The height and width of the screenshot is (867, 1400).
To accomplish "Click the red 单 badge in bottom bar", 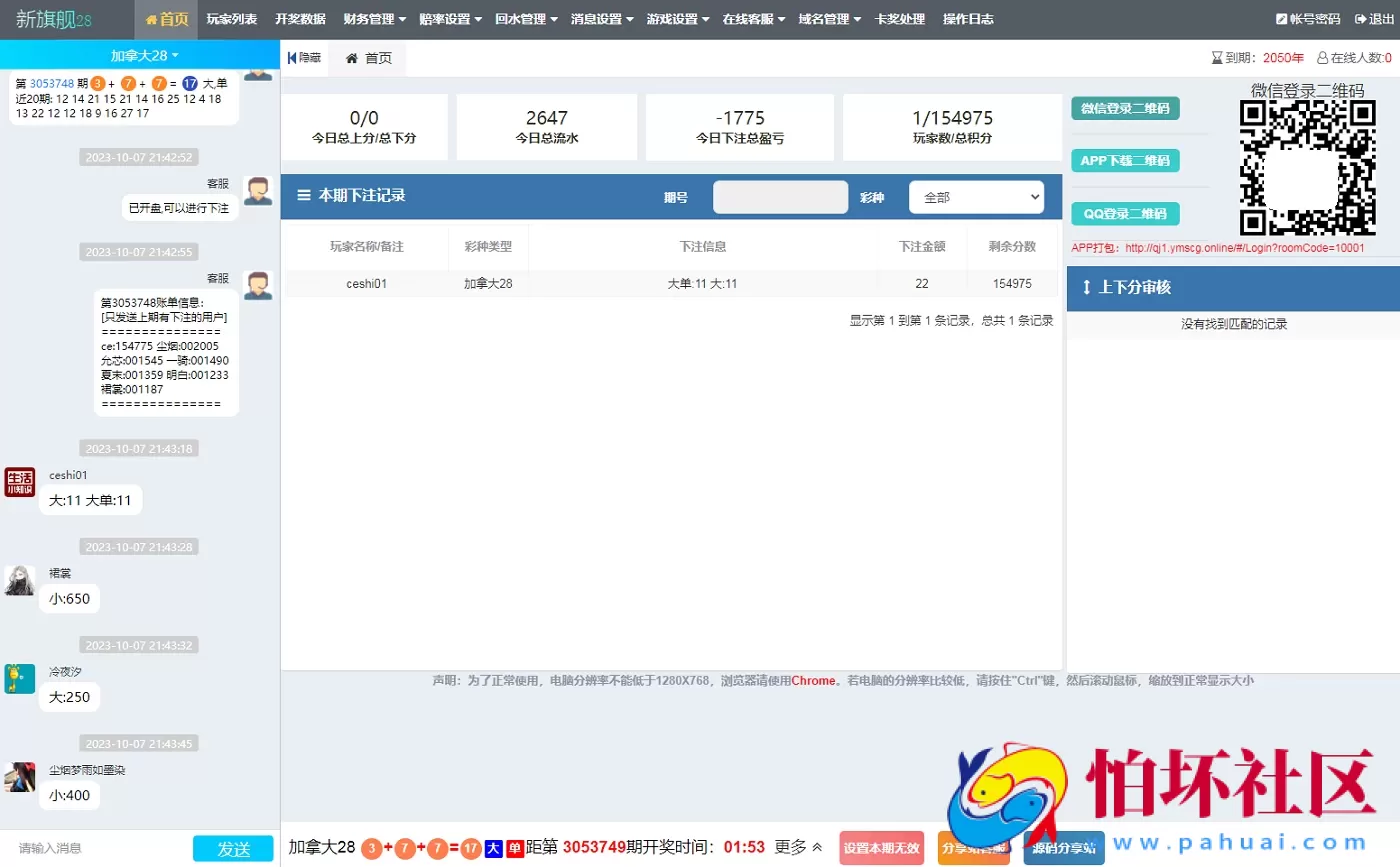I will point(513,847).
